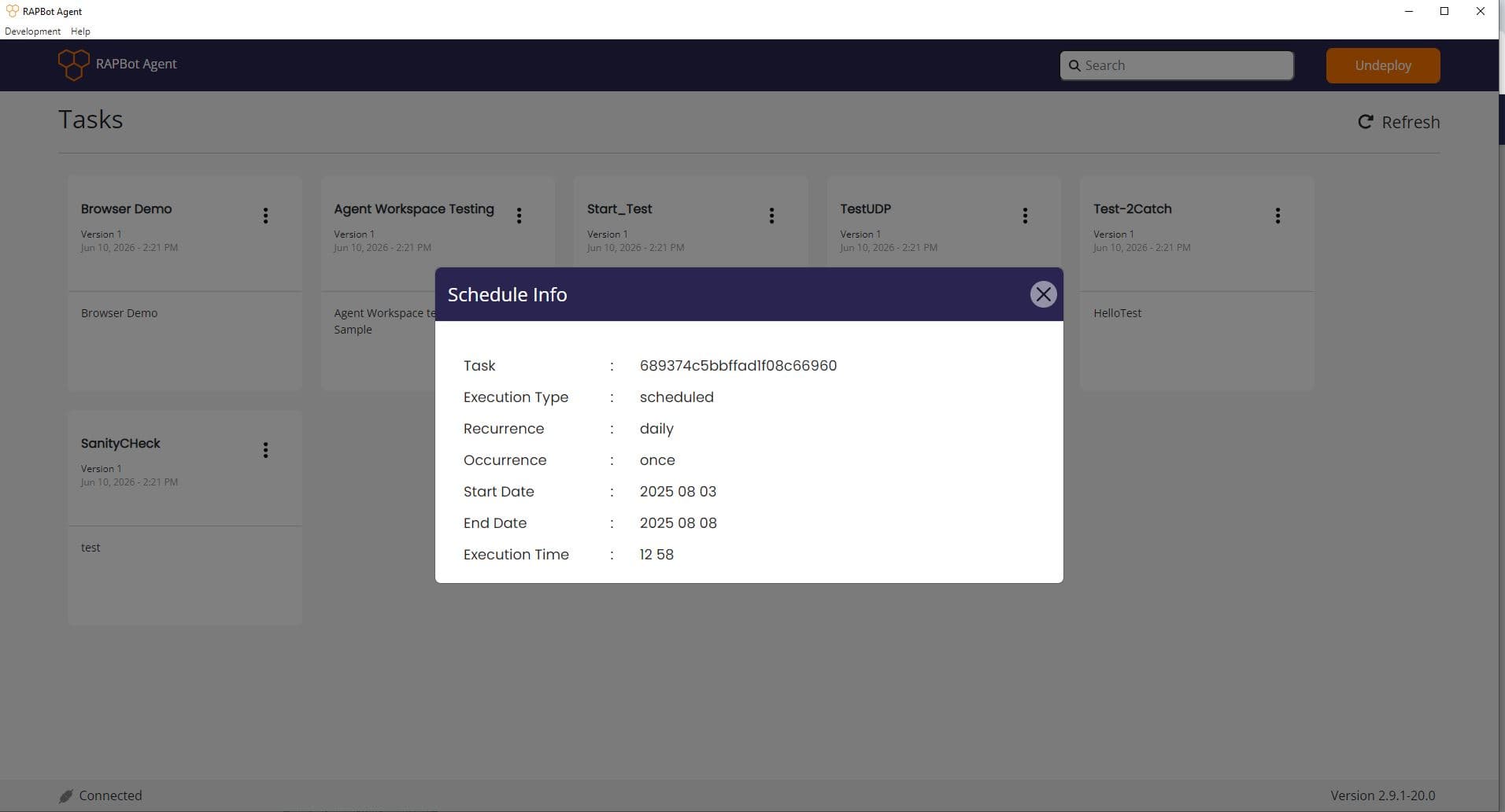The width and height of the screenshot is (1505, 812).
Task: Click the HelloTest description text
Action: click(1117, 313)
